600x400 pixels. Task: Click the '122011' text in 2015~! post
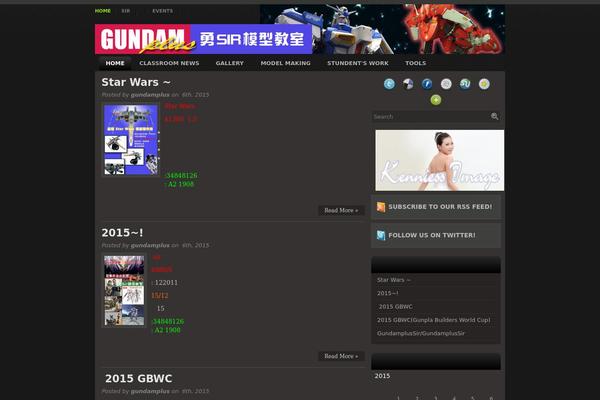click(166, 282)
